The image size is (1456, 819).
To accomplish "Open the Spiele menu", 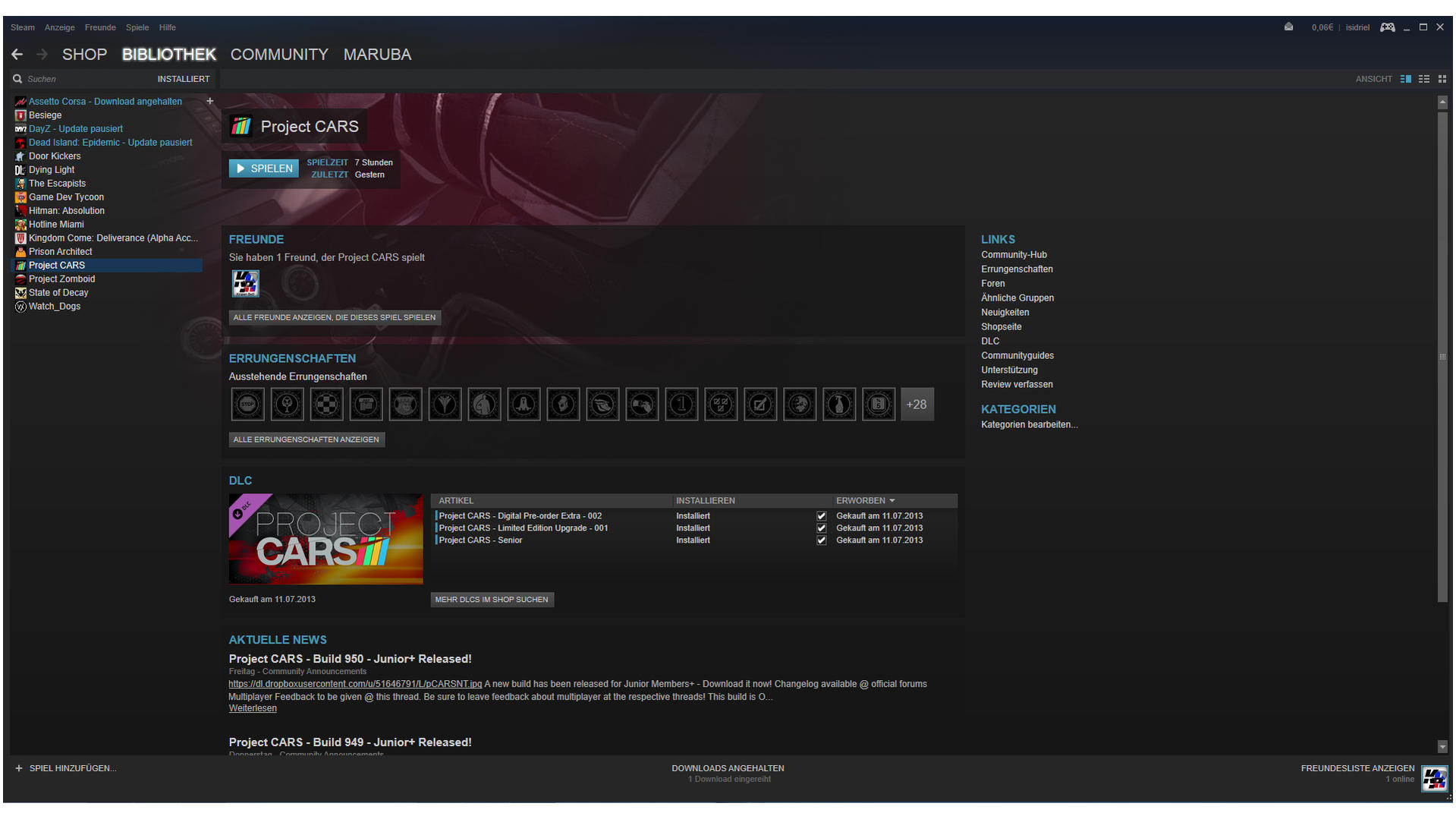I will pos(137,27).
